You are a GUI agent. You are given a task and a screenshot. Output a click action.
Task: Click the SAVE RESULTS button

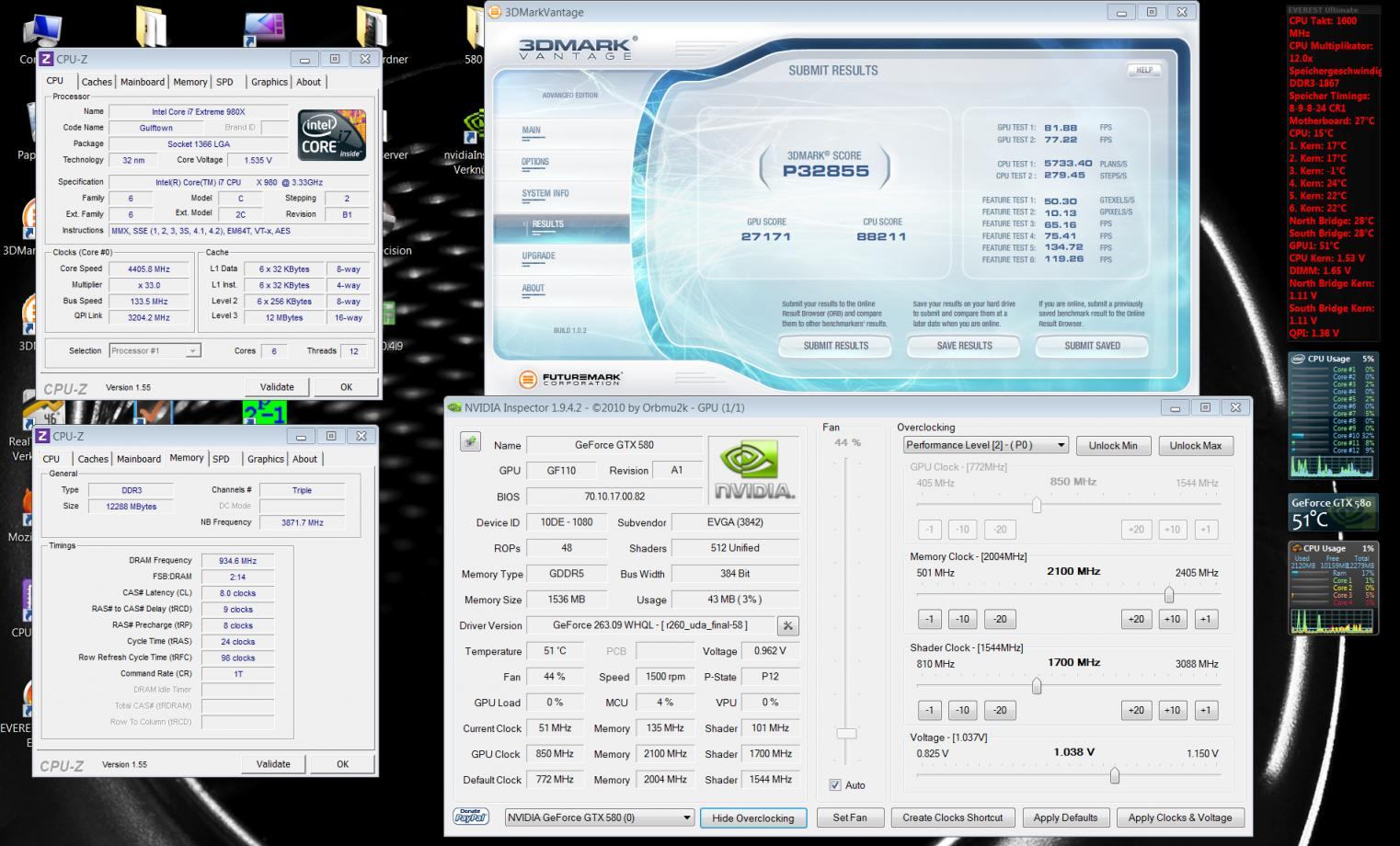coord(964,346)
